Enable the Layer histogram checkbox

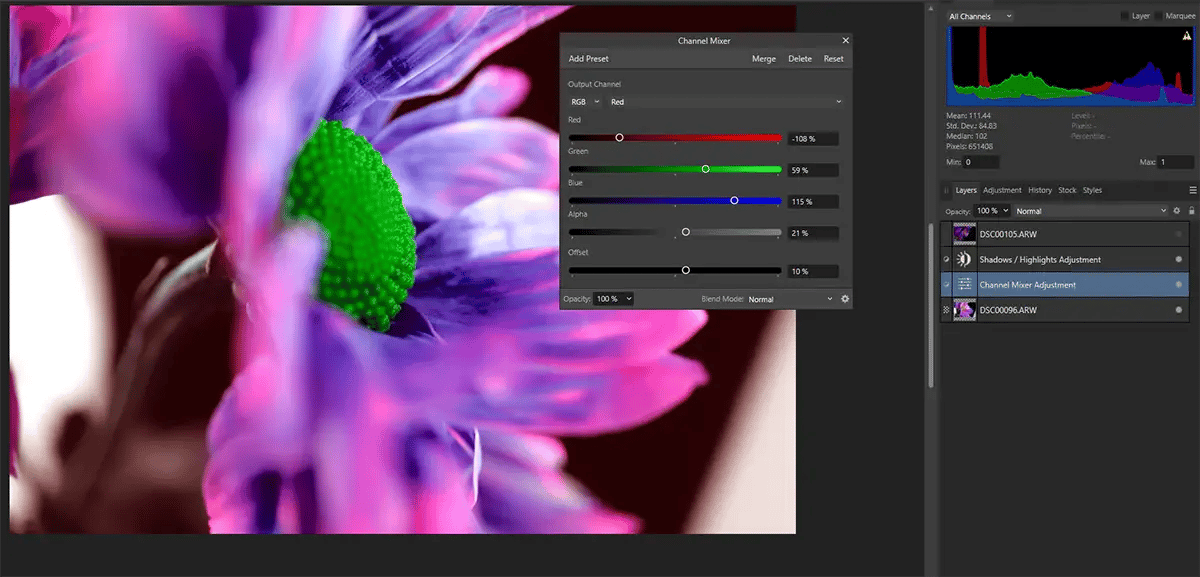1124,16
